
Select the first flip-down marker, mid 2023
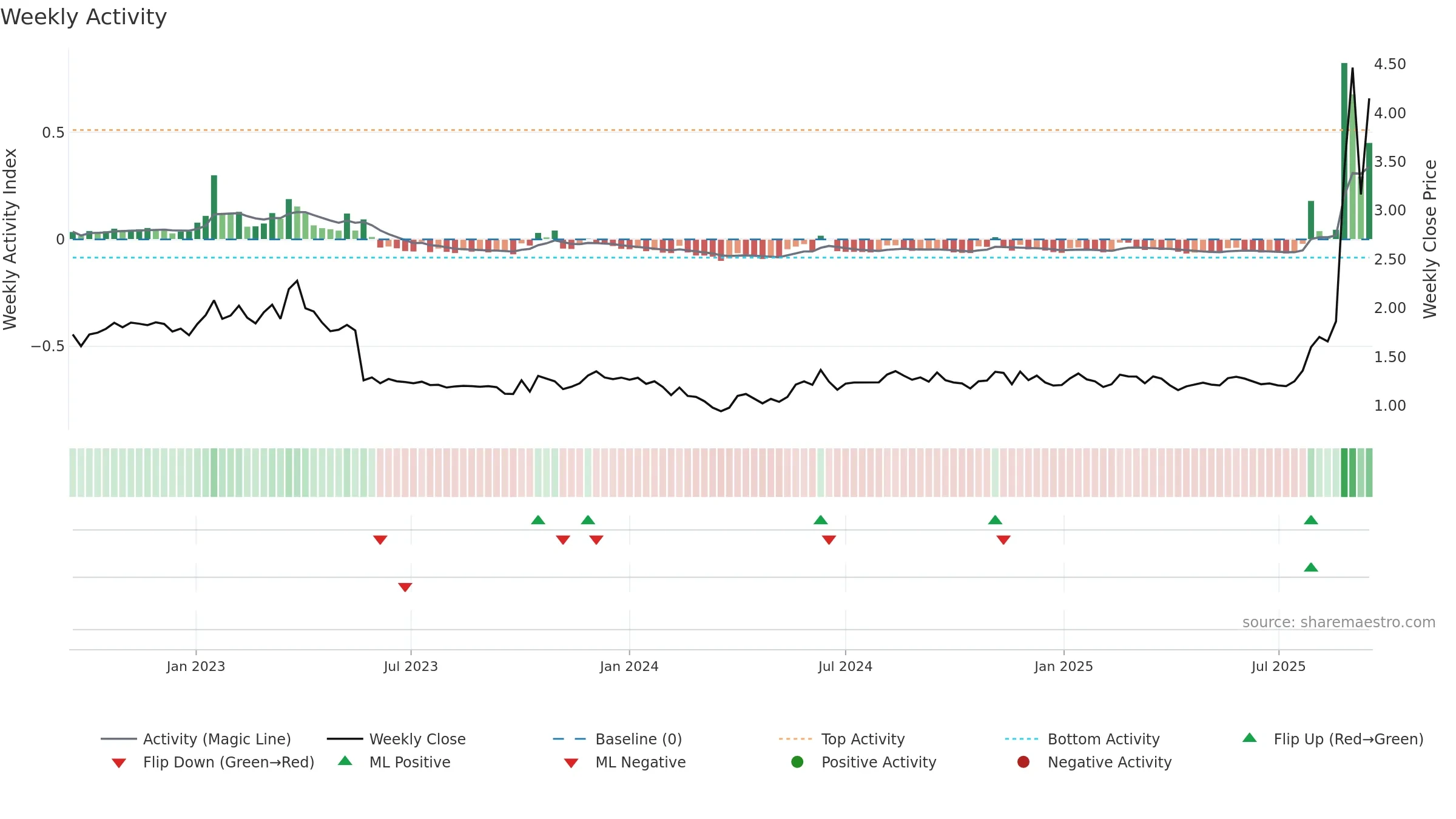point(380,540)
